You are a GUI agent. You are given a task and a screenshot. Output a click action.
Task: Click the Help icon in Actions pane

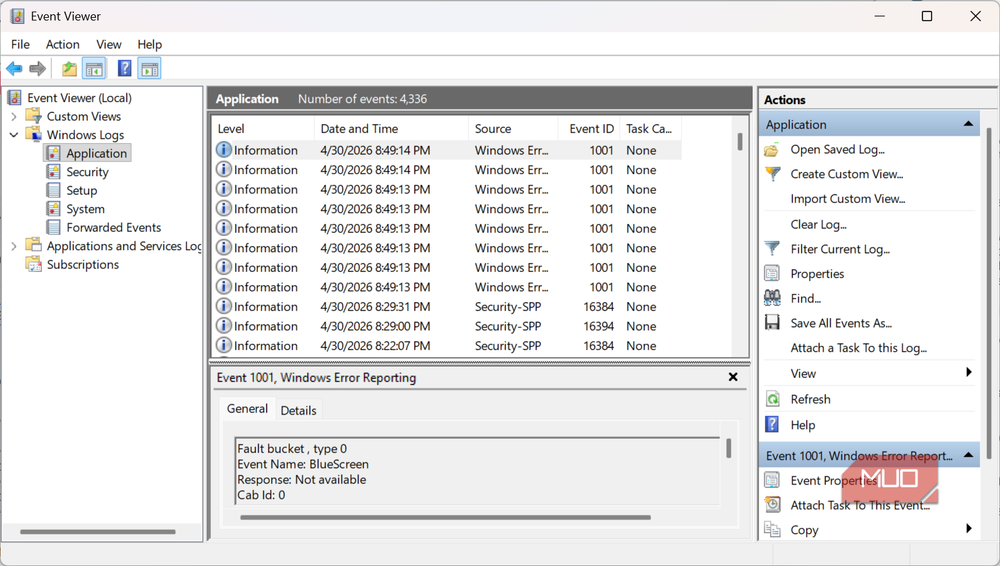tap(772, 425)
